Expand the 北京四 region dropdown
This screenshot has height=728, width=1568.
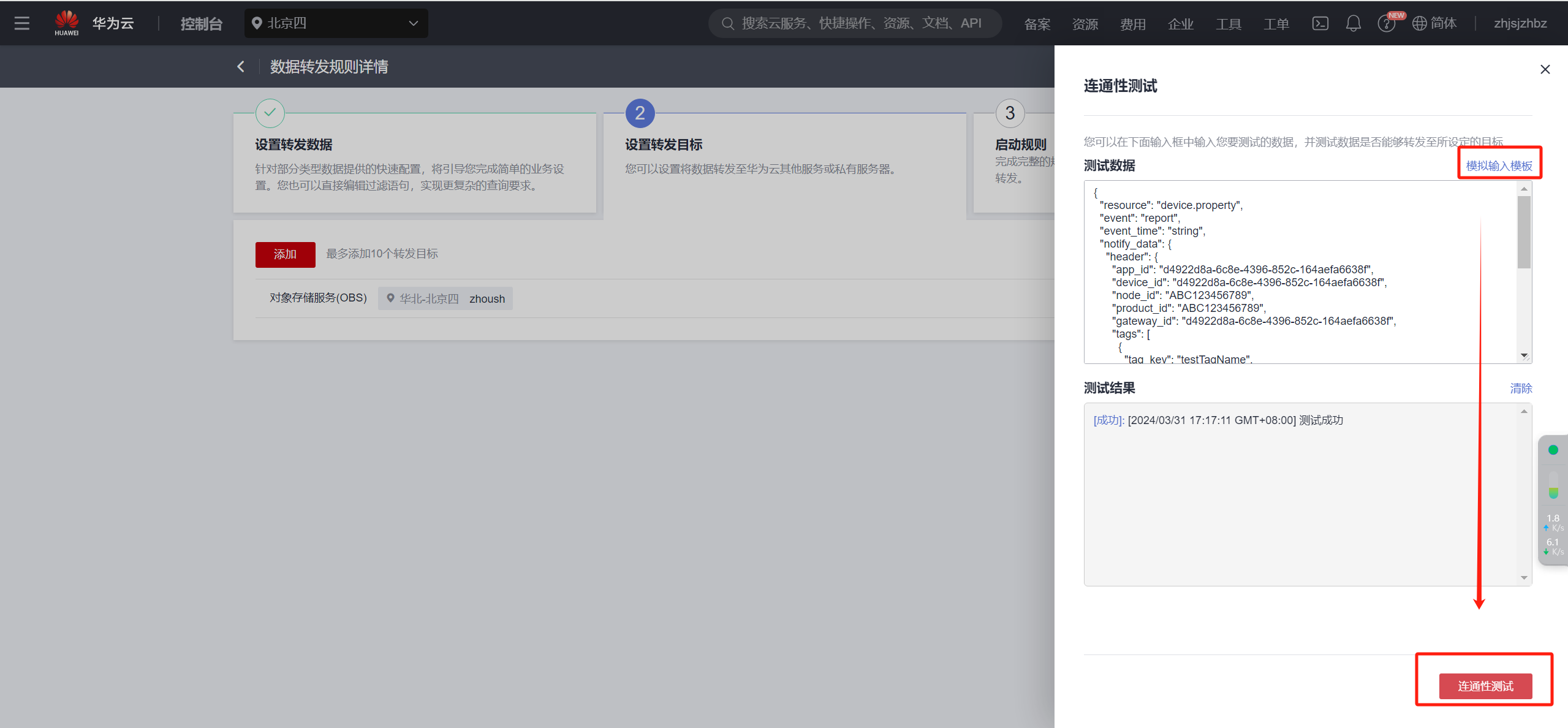click(x=336, y=23)
